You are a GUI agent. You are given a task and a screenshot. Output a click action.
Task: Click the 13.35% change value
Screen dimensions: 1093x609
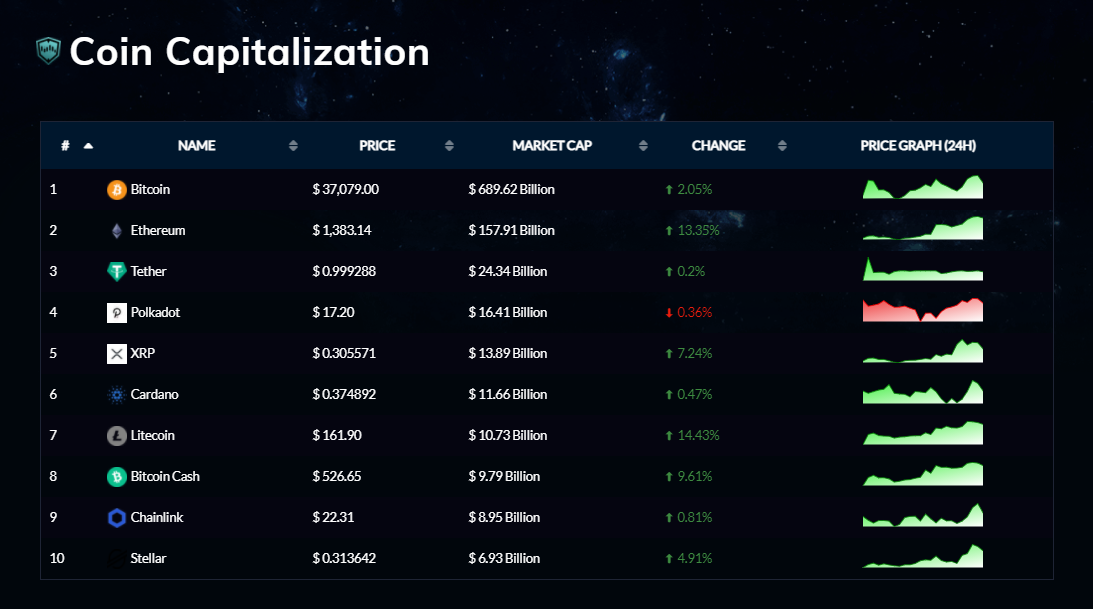pyautogui.click(x=698, y=231)
